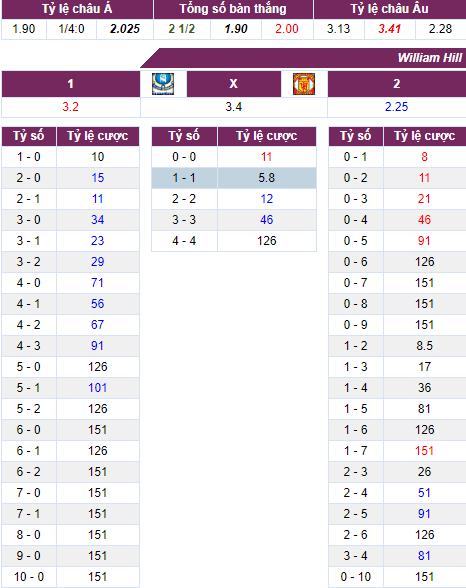
Task: Select the highlighted 1 - 1 score row
Action: (234, 178)
